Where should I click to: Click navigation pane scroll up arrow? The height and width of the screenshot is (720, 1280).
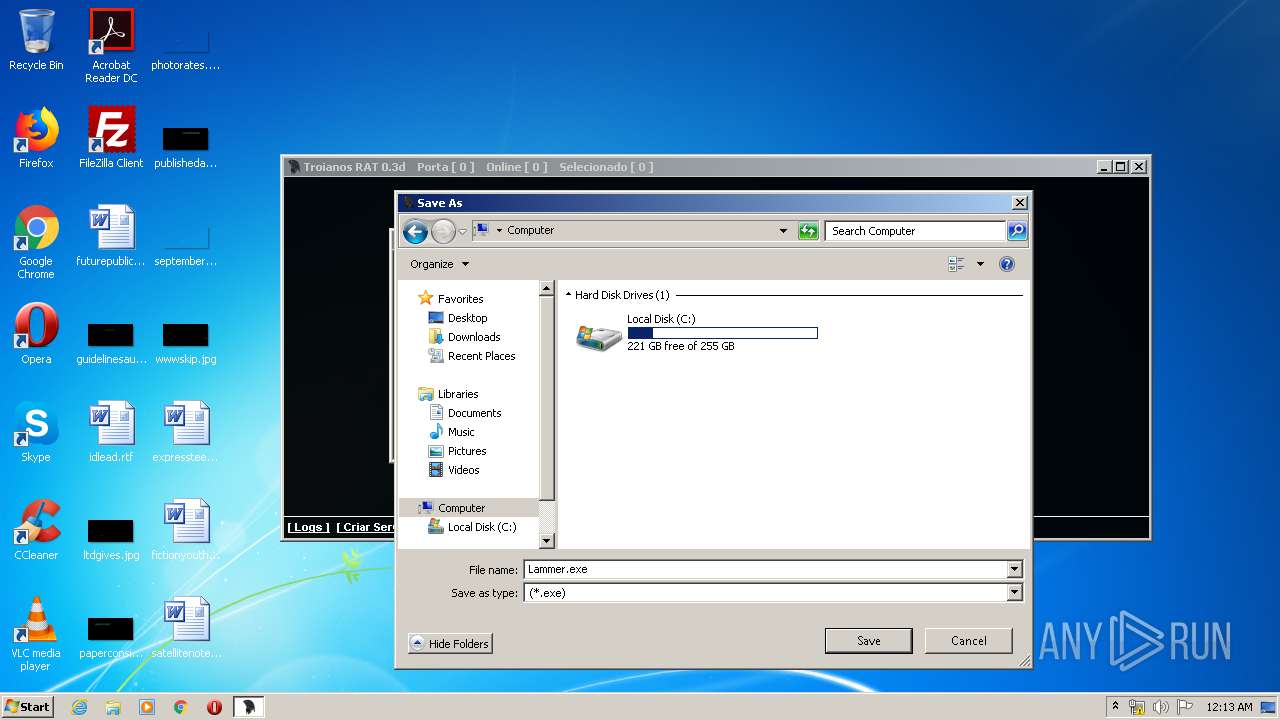(x=546, y=288)
